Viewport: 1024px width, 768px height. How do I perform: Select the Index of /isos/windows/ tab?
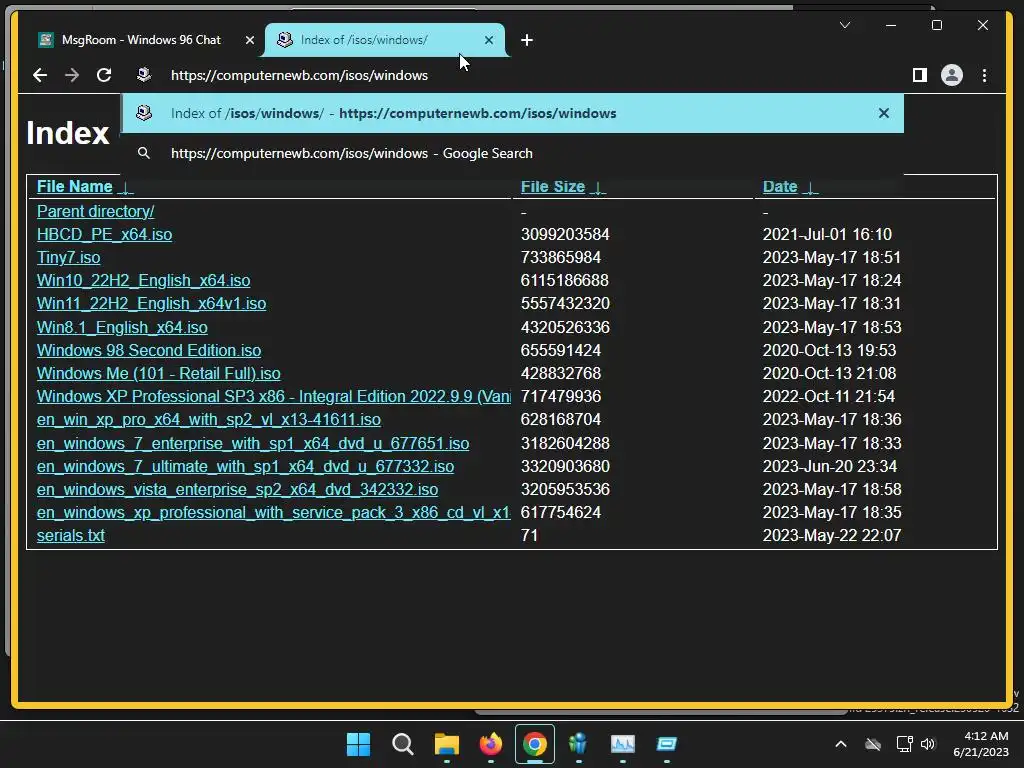(385, 40)
